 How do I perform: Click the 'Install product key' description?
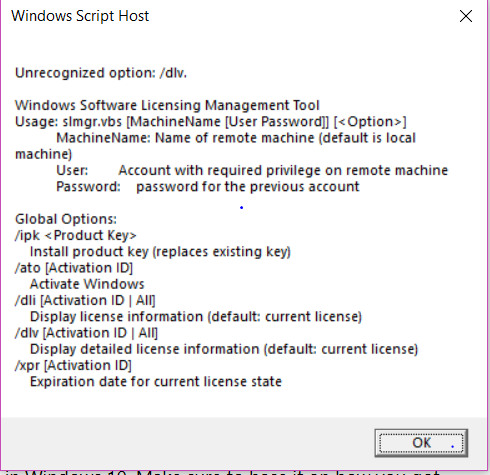(x=160, y=252)
